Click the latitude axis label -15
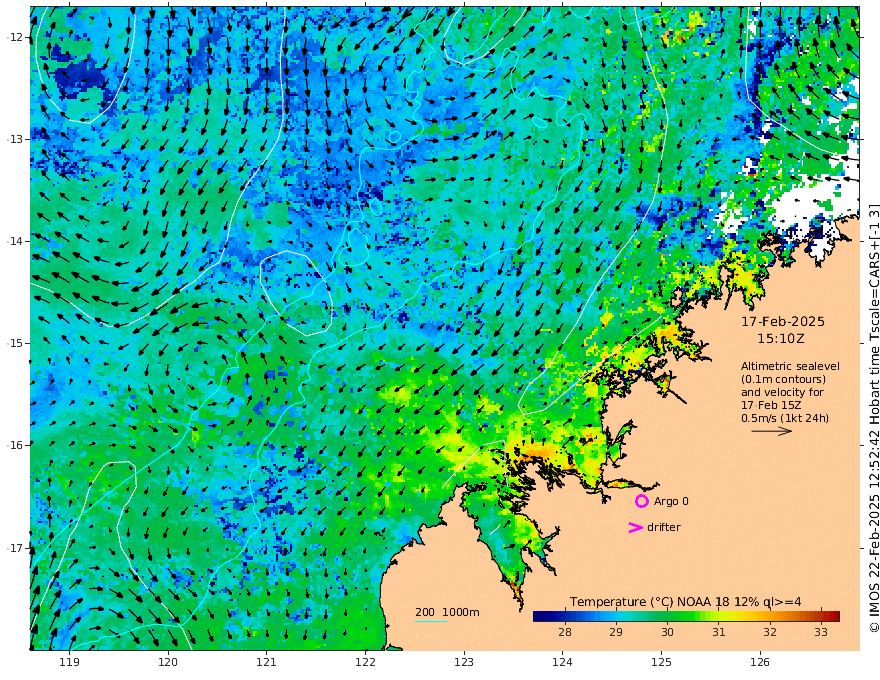Viewport: 880px width, 680px height. (x=15, y=343)
